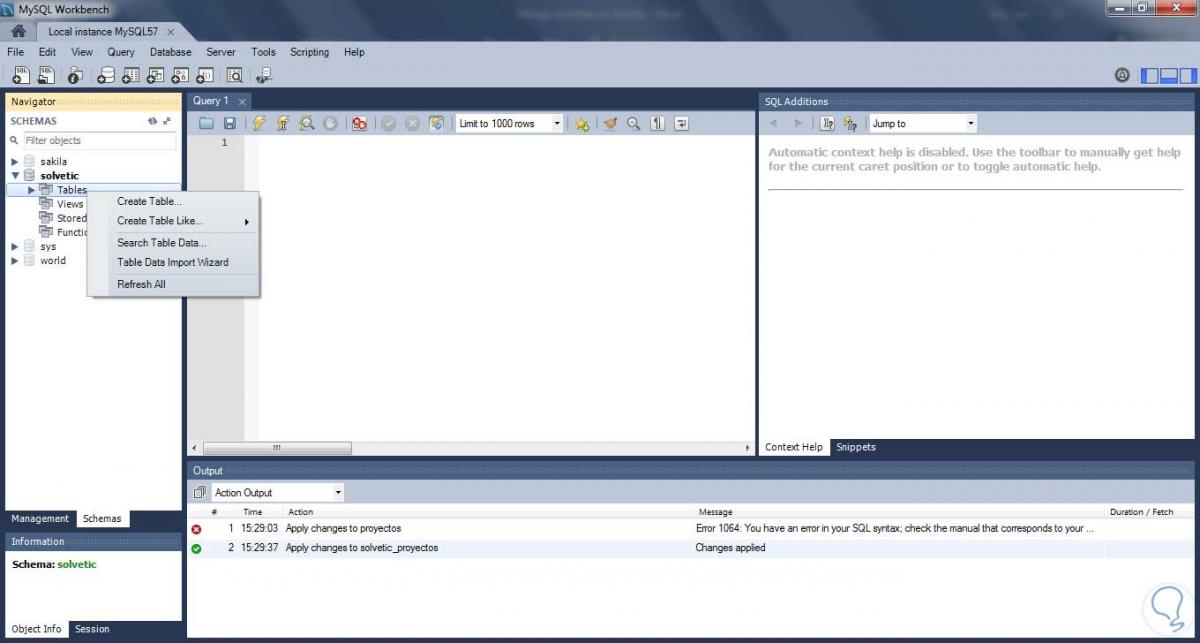Create a new table toolbar icon

pos(131,75)
